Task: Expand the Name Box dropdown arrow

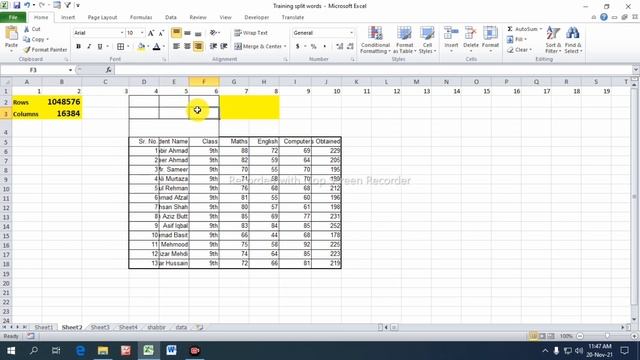Action: point(70,70)
